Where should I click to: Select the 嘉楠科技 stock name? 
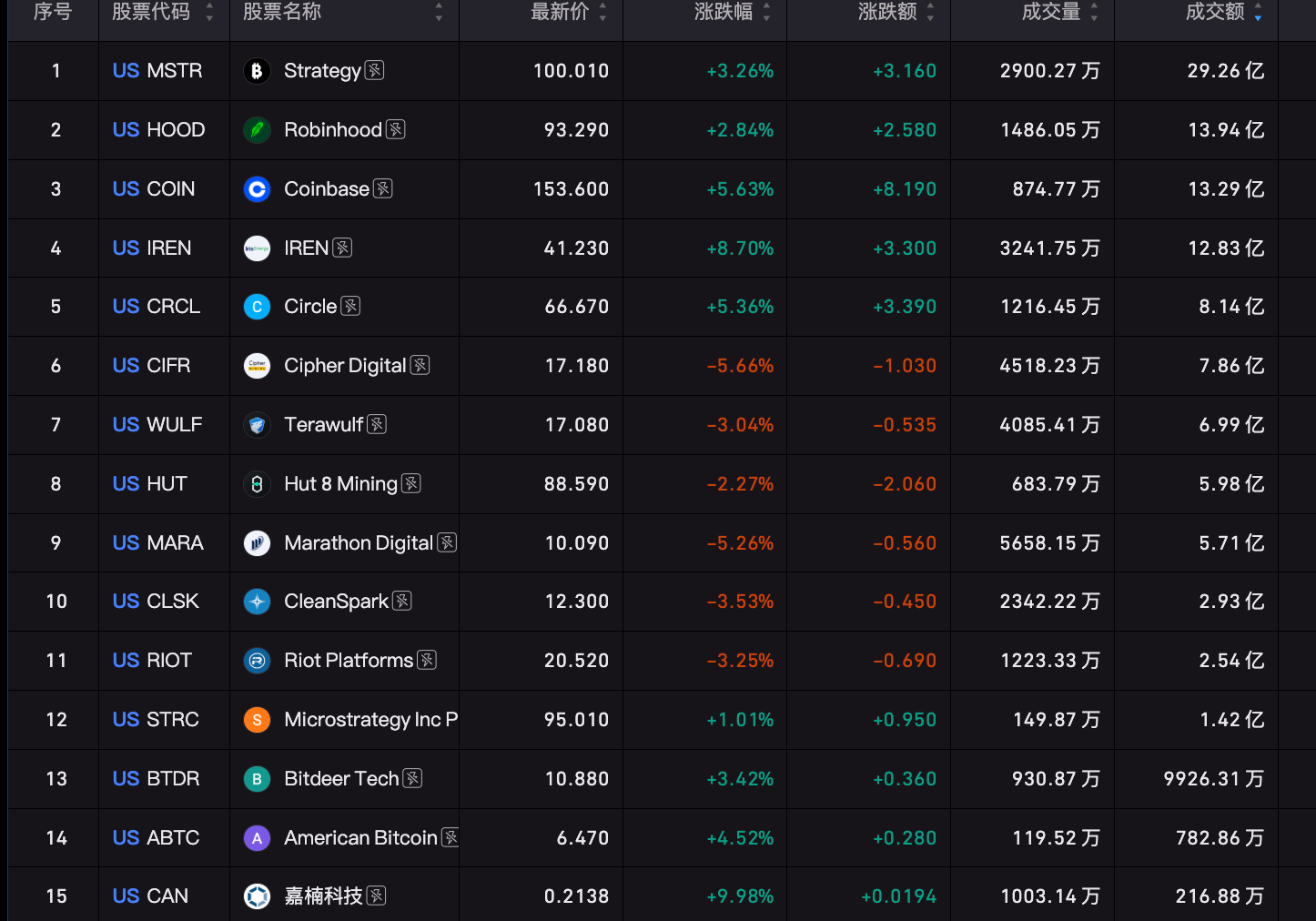[x=323, y=896]
